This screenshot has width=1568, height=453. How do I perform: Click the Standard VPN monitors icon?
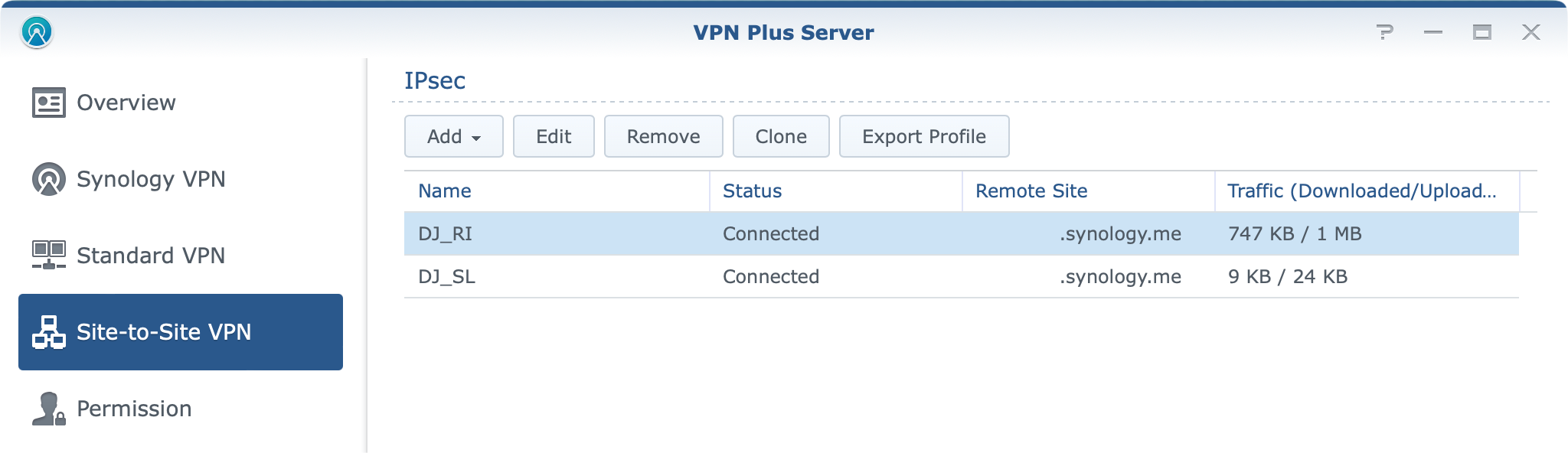tap(49, 255)
